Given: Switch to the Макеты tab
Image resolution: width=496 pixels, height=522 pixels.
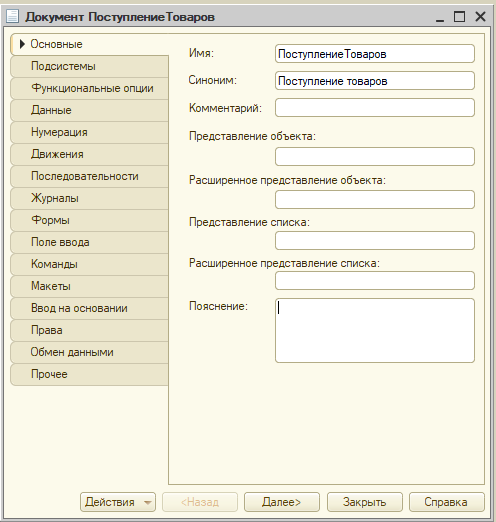Looking at the screenshot, I should point(89,286).
